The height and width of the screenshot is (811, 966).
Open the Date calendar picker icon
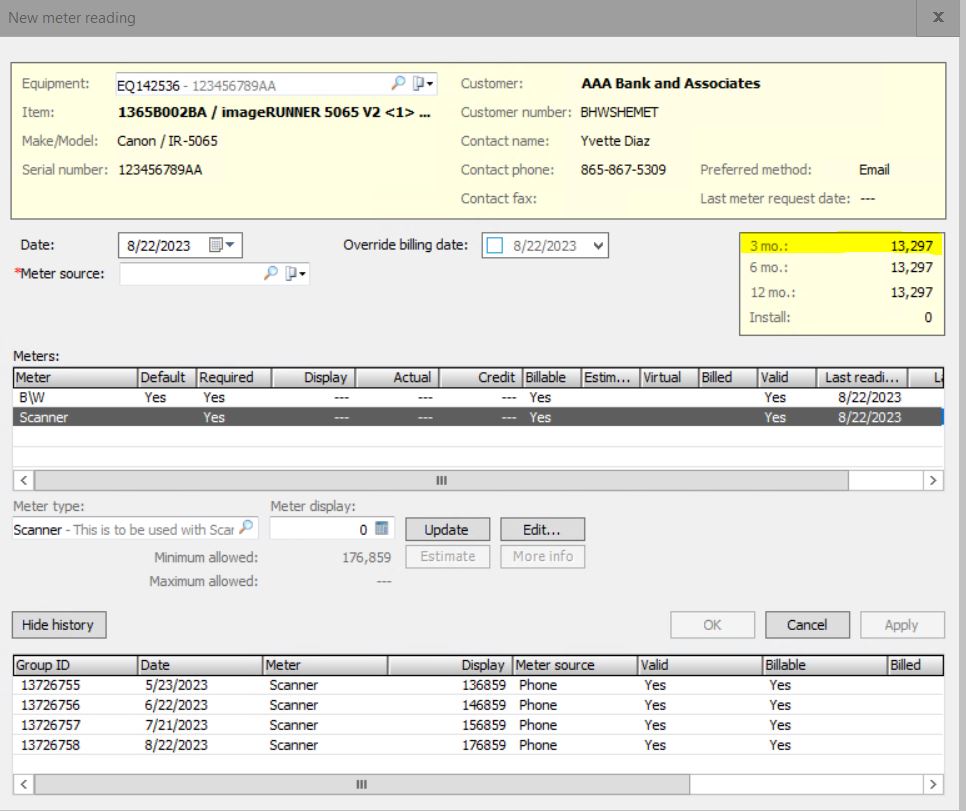[x=216, y=245]
